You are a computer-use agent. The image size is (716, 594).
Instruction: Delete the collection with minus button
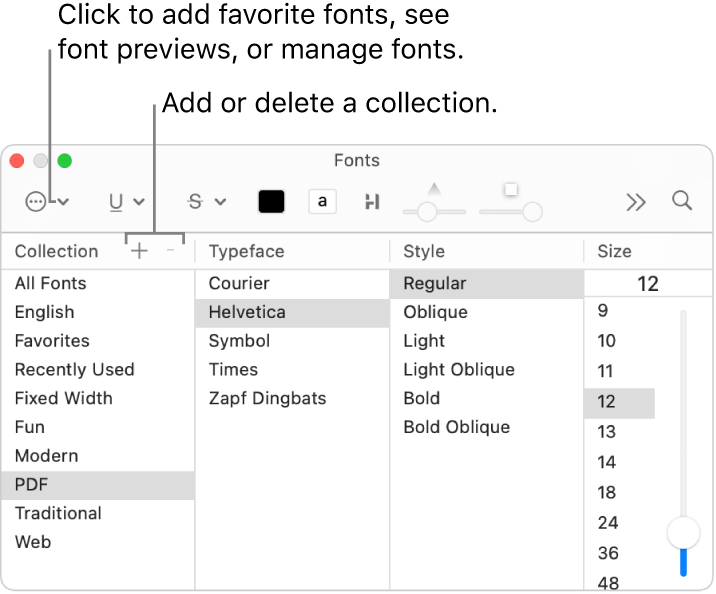[170, 251]
